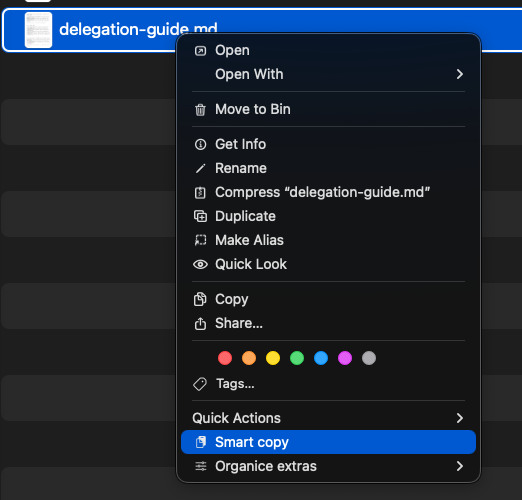Select Open With menu entry

pos(328,74)
